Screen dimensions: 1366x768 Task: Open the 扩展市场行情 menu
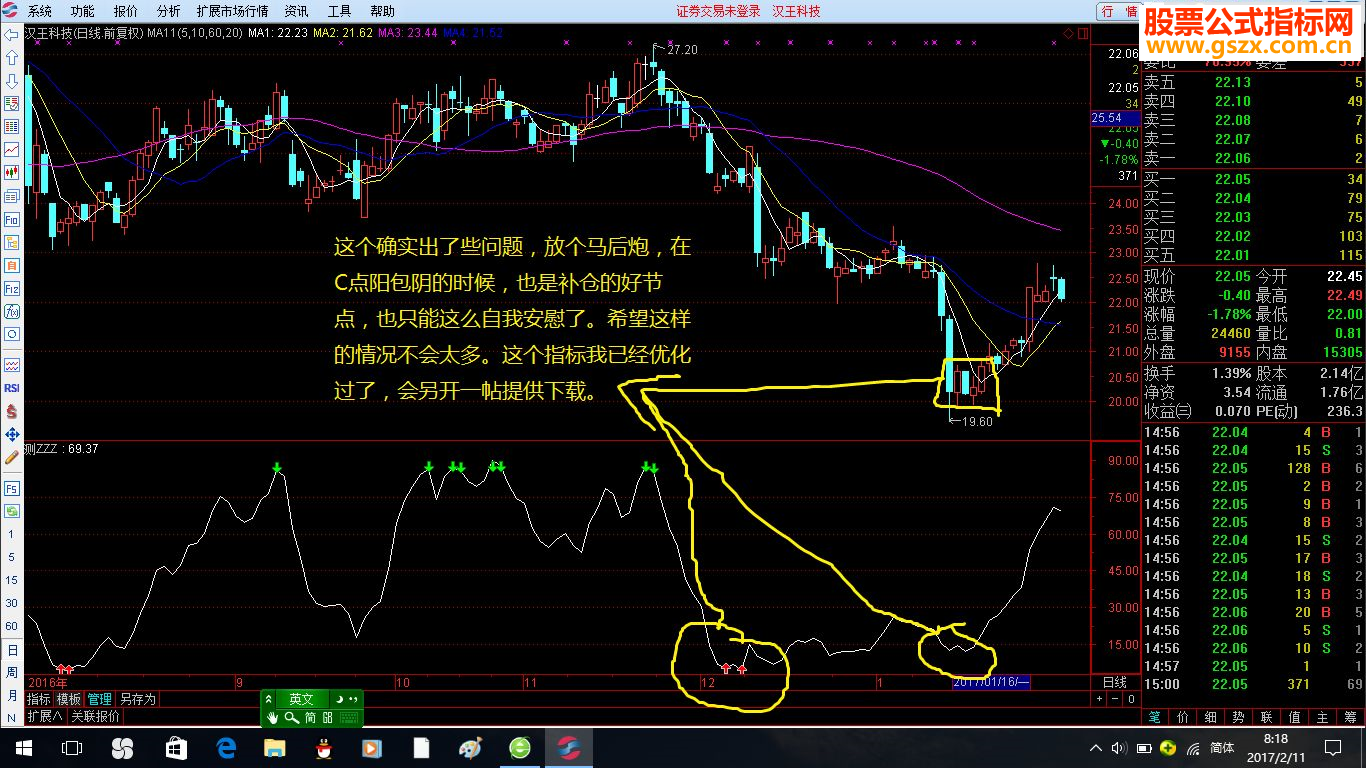[x=232, y=11]
